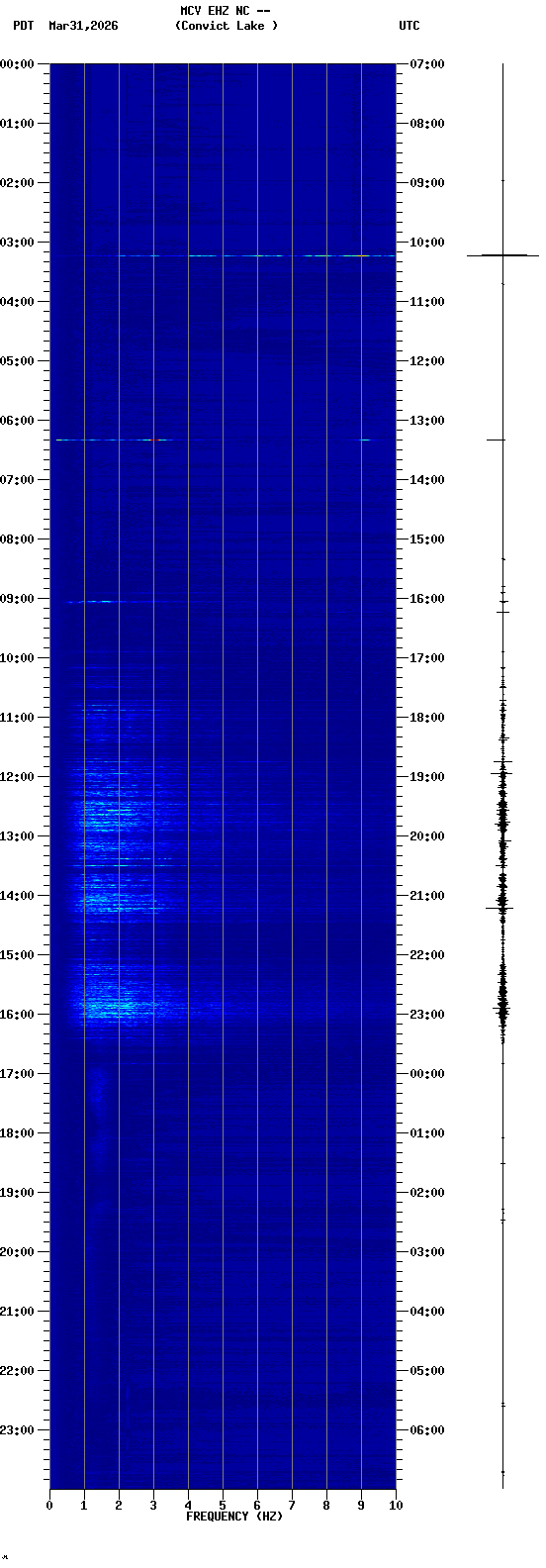
Task: Click the UTC time label 07:00
Action: click(427, 64)
